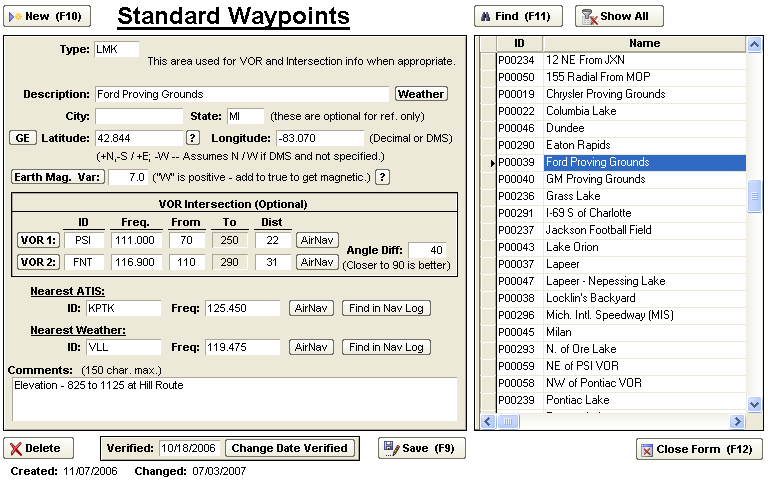
Task: Click ID cell P00290
Action: (x=519, y=145)
